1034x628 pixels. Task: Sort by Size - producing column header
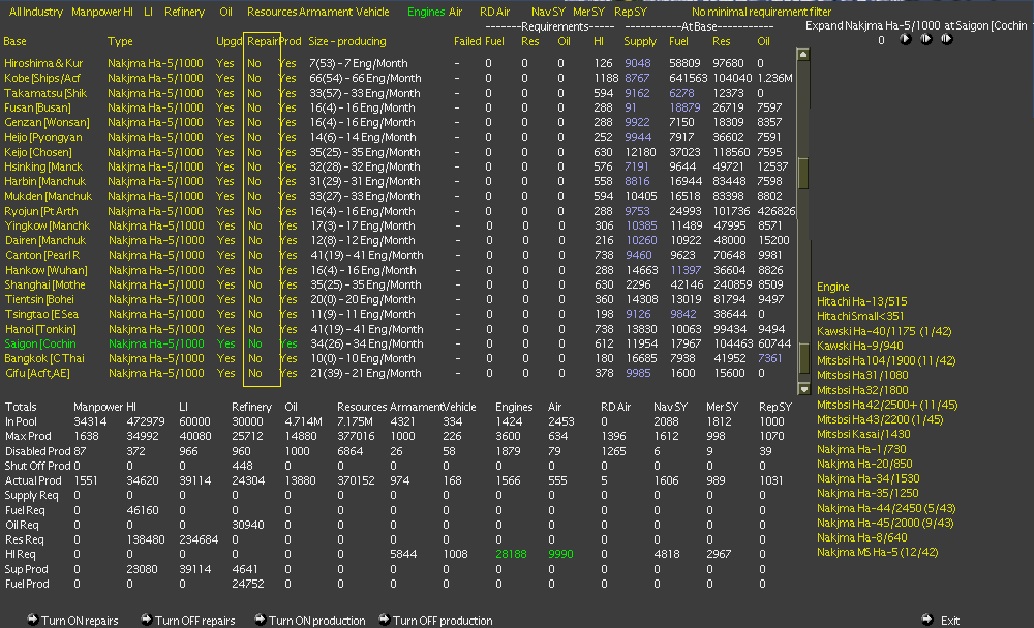(x=348, y=42)
